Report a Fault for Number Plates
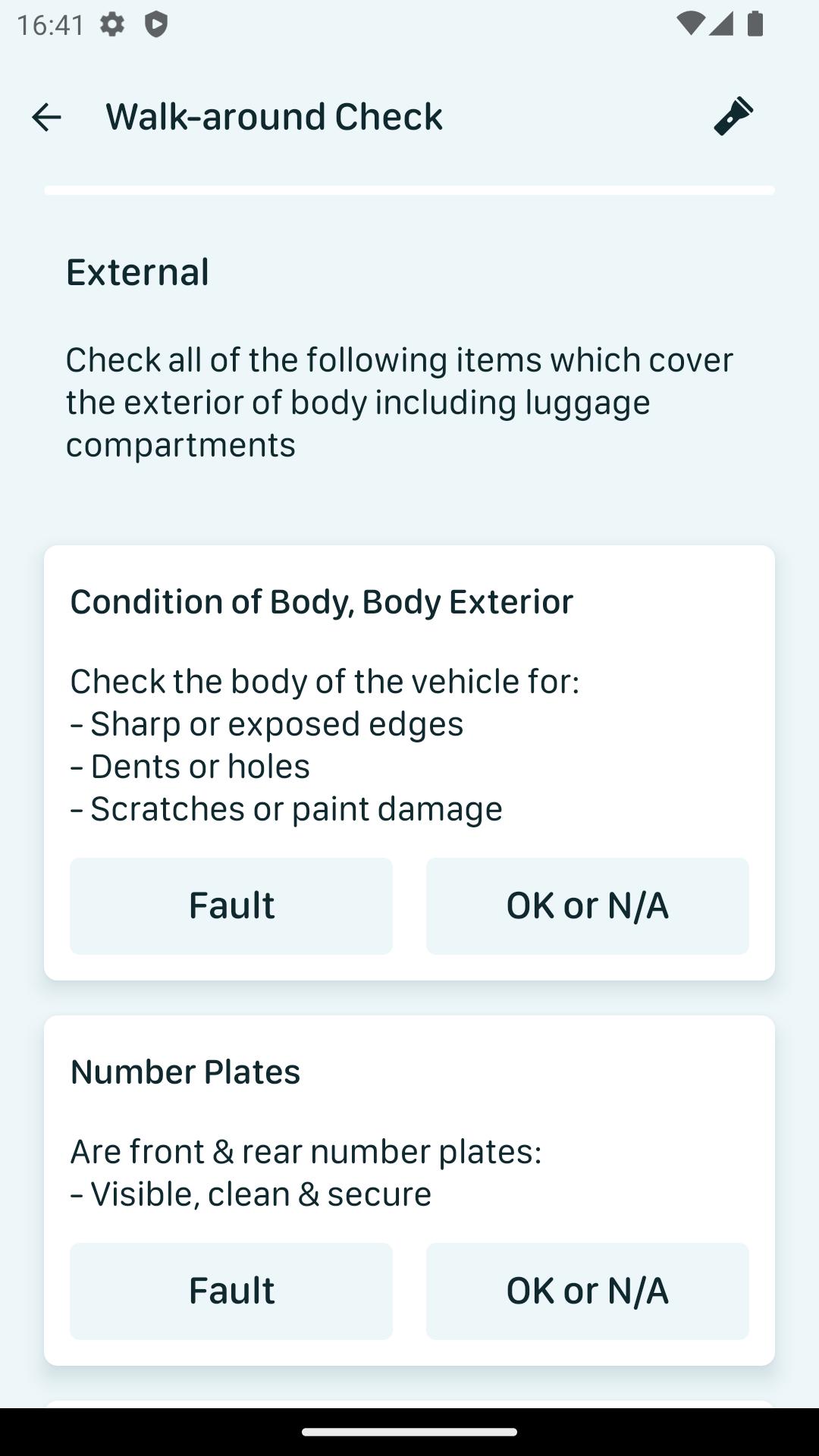The image size is (819, 1456). 231,1291
